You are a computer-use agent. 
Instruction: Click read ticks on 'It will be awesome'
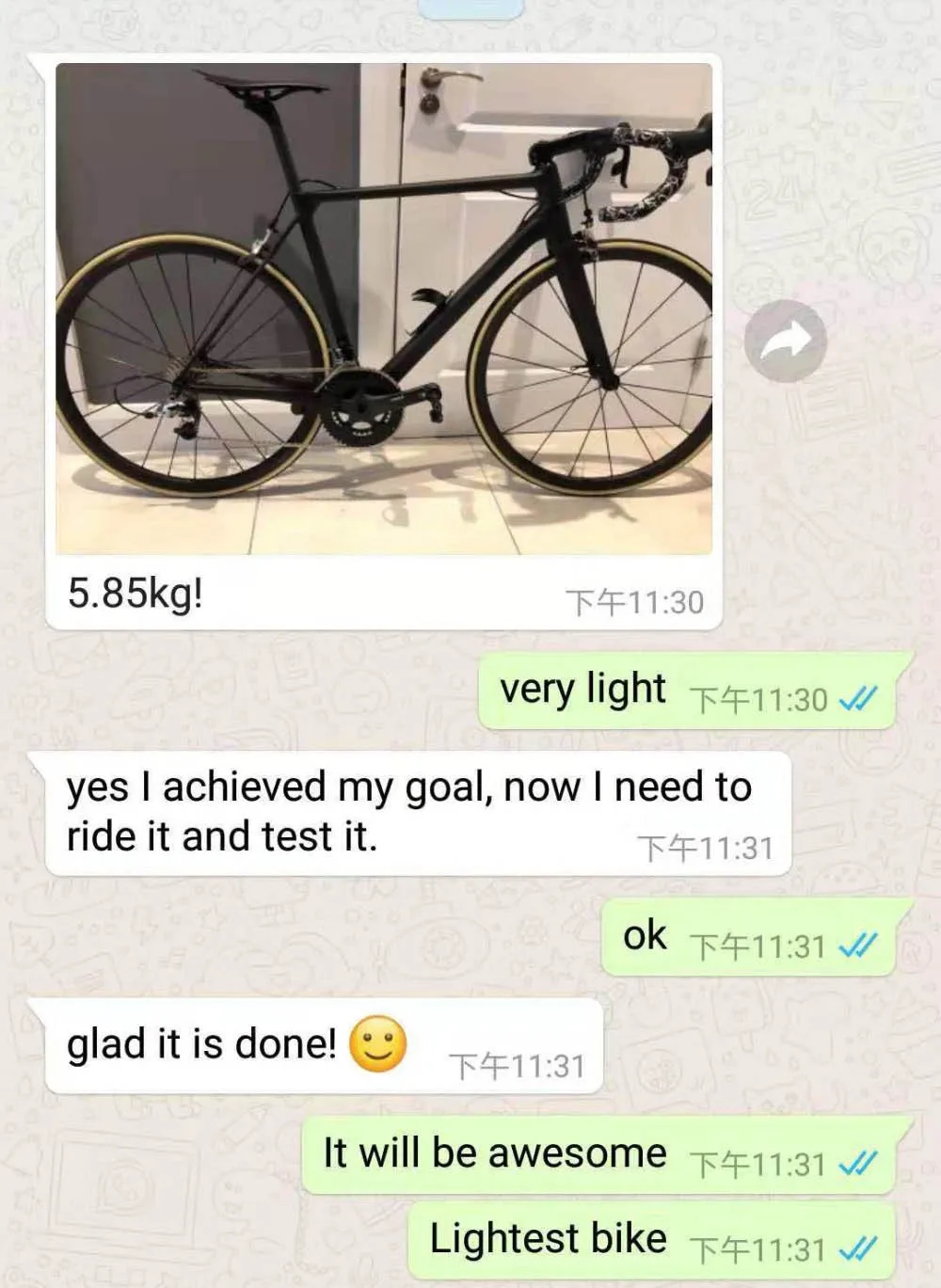[857, 1164]
